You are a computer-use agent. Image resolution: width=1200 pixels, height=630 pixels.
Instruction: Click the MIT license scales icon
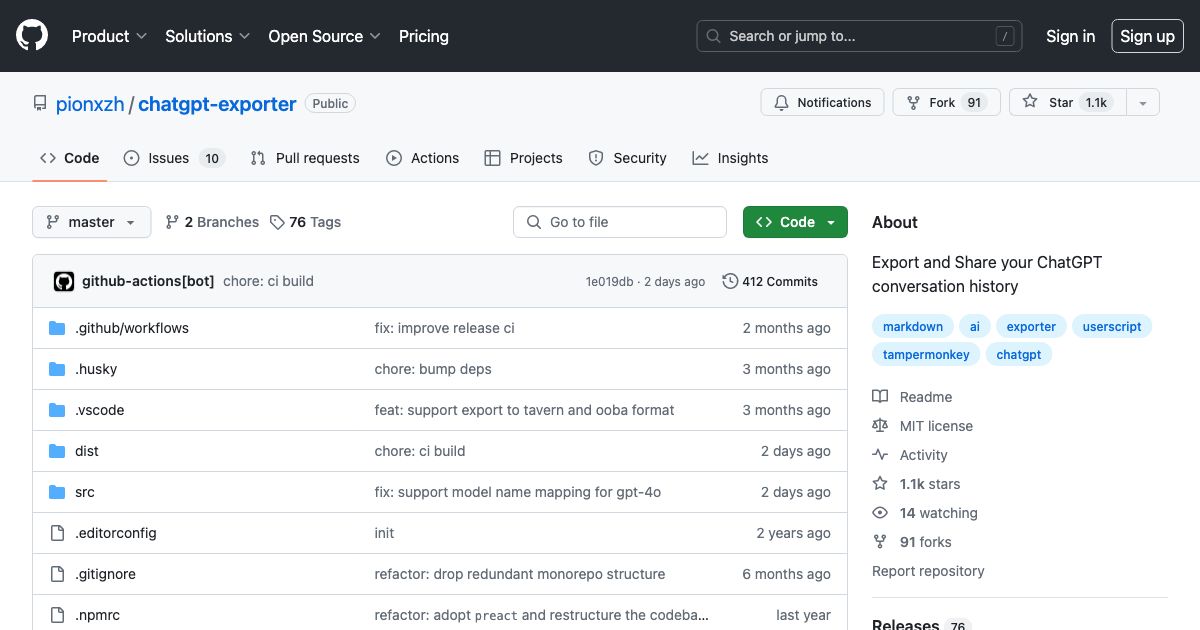coord(880,425)
